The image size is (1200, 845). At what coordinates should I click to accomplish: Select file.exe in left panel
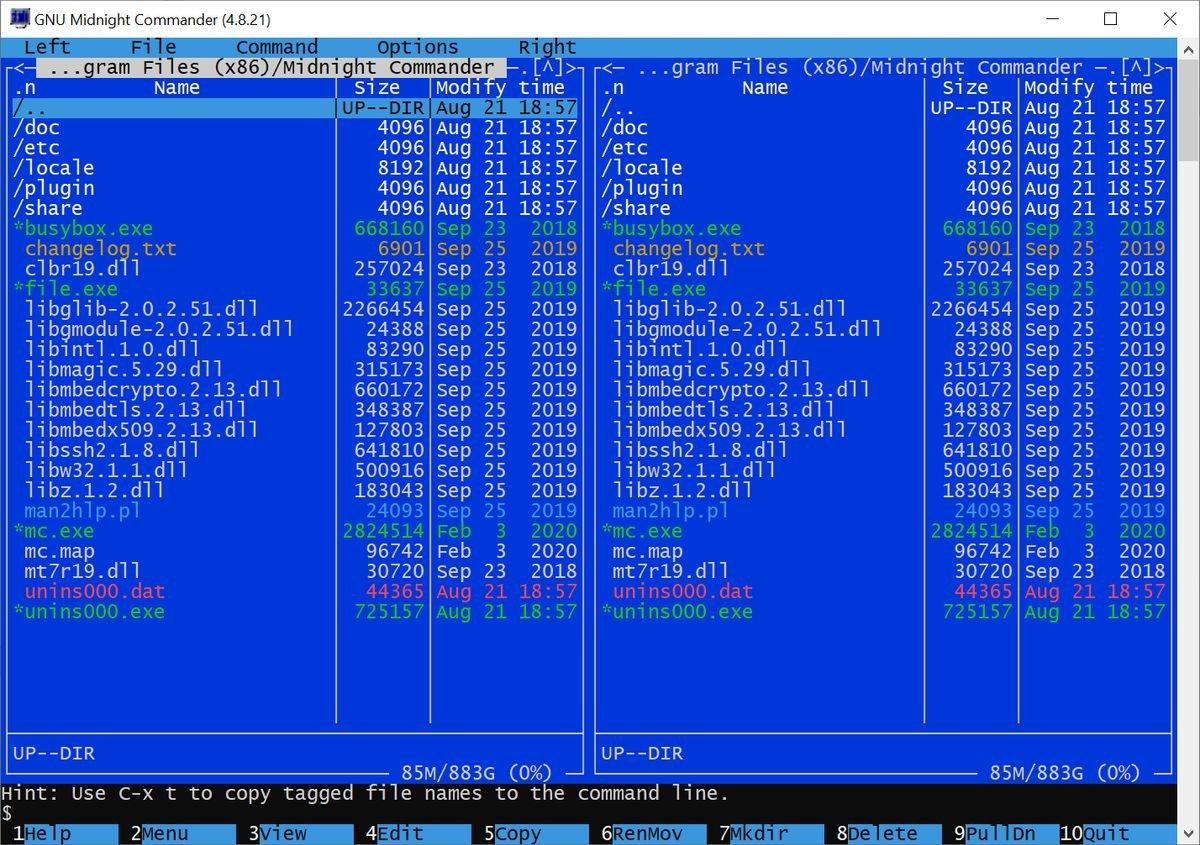[295, 289]
